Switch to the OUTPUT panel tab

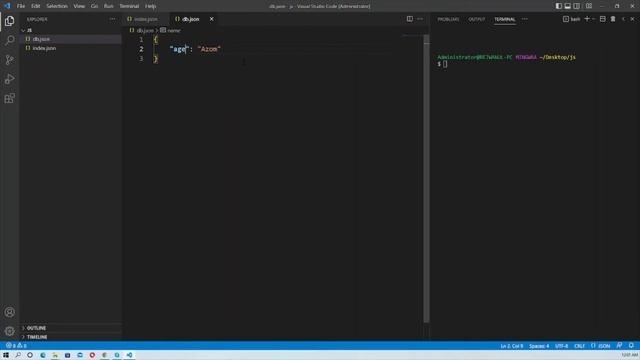(x=476, y=19)
